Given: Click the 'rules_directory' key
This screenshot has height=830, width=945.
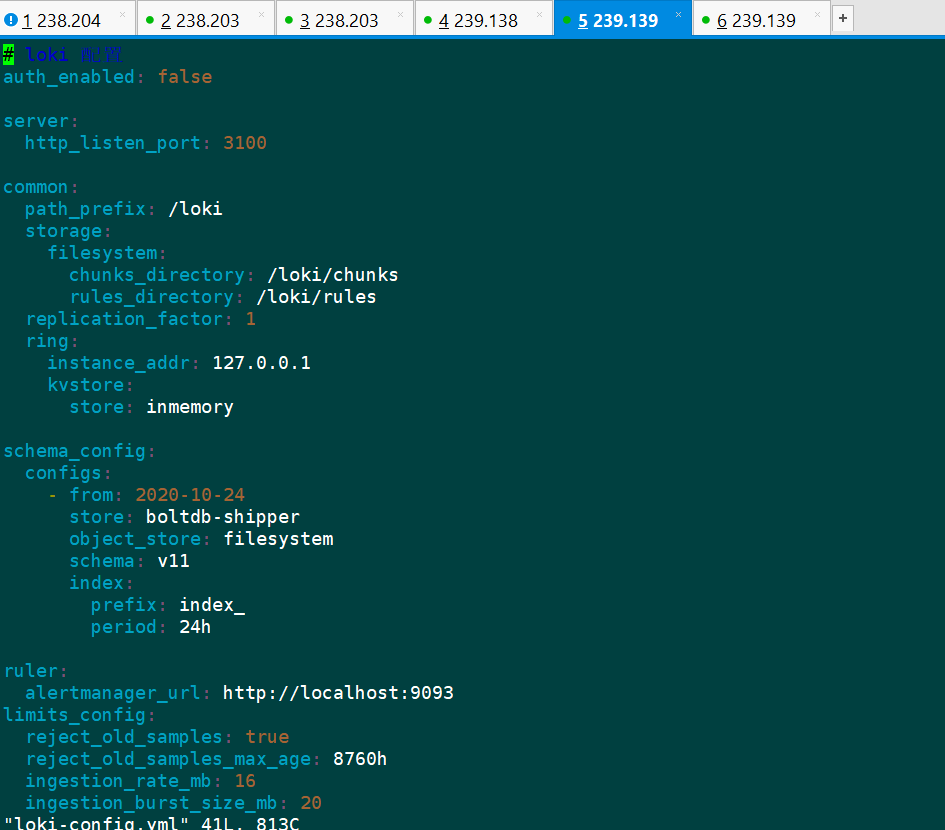Looking at the screenshot, I should tap(151, 297).
